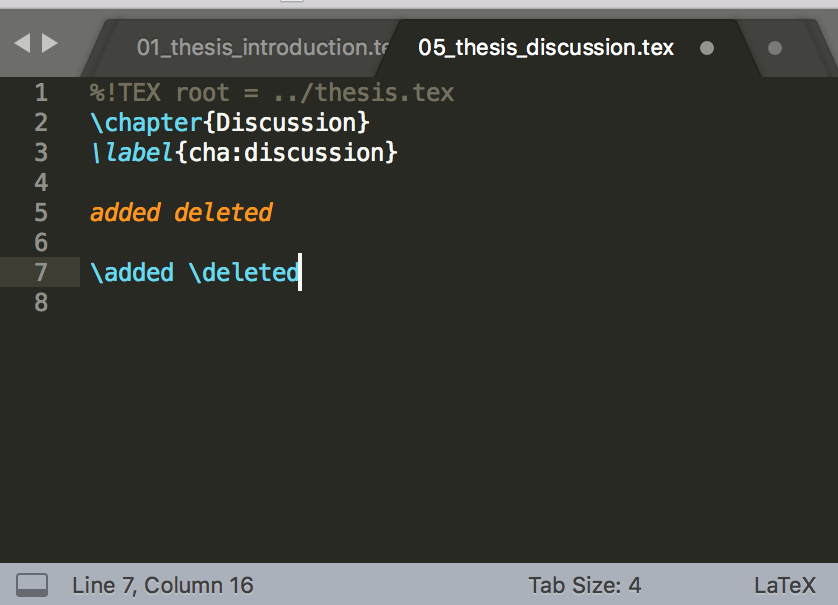Image resolution: width=838 pixels, height=605 pixels.
Task: Switch to the 01_thesis_introduction.tex tab
Action: coord(260,47)
